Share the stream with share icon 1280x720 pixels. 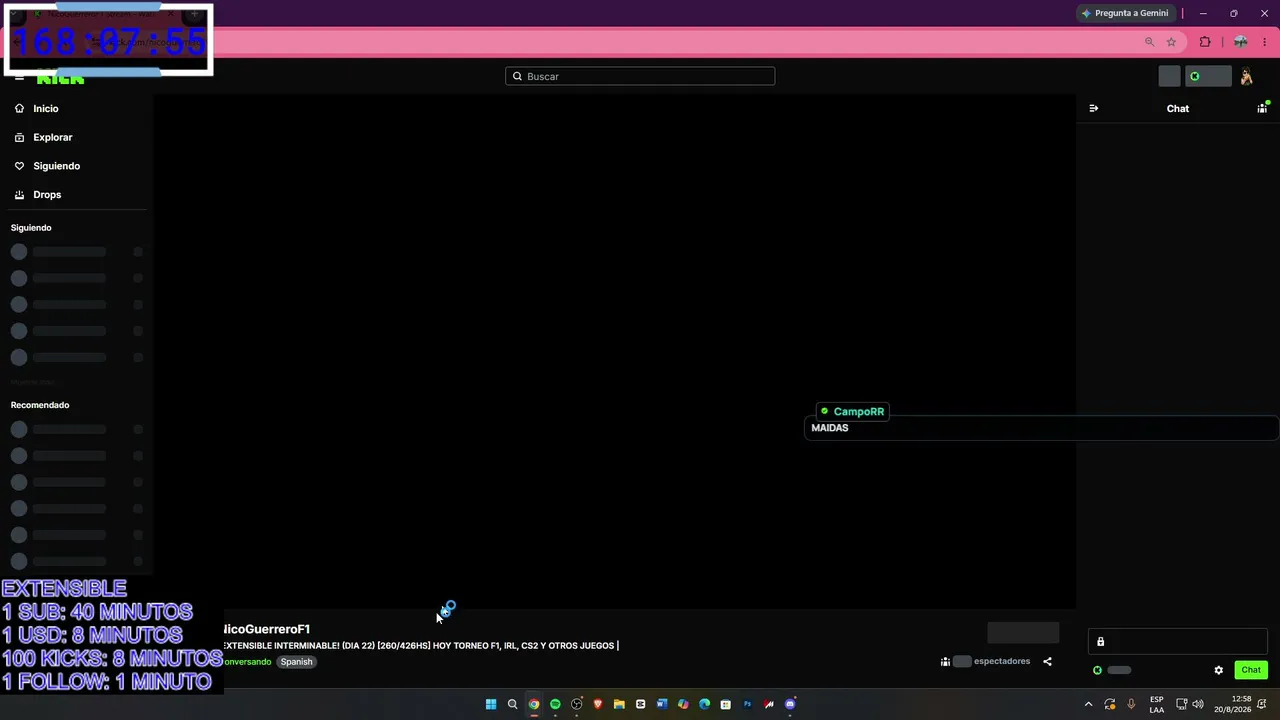point(1047,661)
